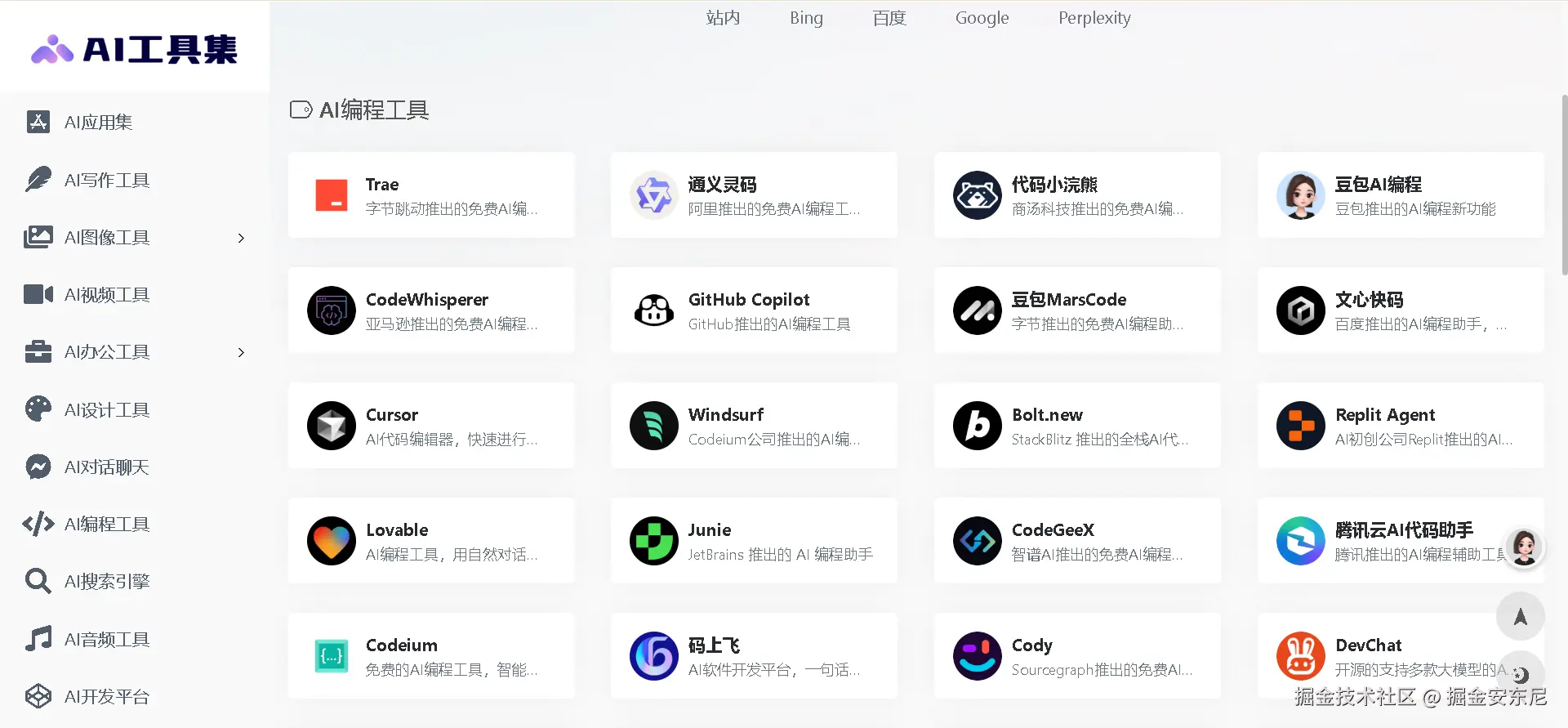Expand the AI办公工具 submenu arrow
The image size is (1568, 728).
[x=241, y=352]
